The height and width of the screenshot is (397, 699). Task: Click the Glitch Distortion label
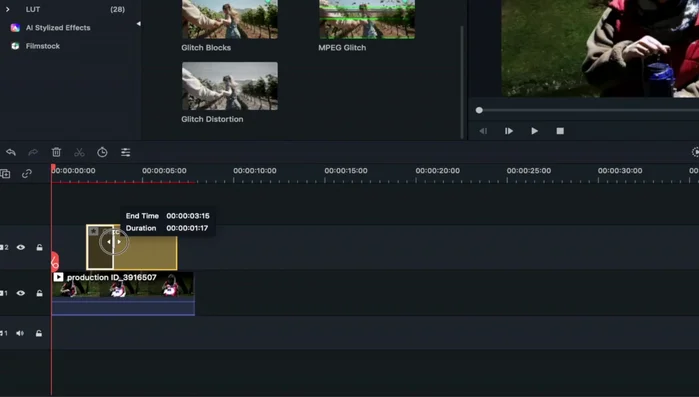point(212,119)
